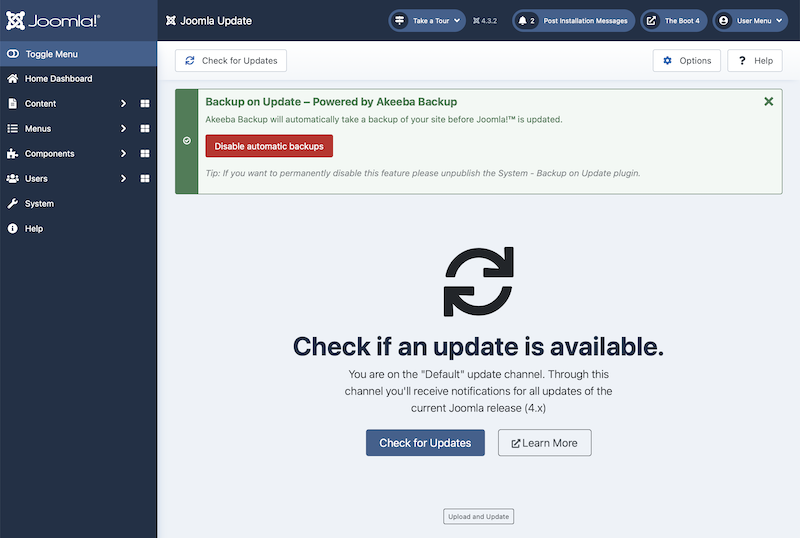The height and width of the screenshot is (538, 800).
Task: Open the User Menu dropdown
Action: [x=750, y=21]
